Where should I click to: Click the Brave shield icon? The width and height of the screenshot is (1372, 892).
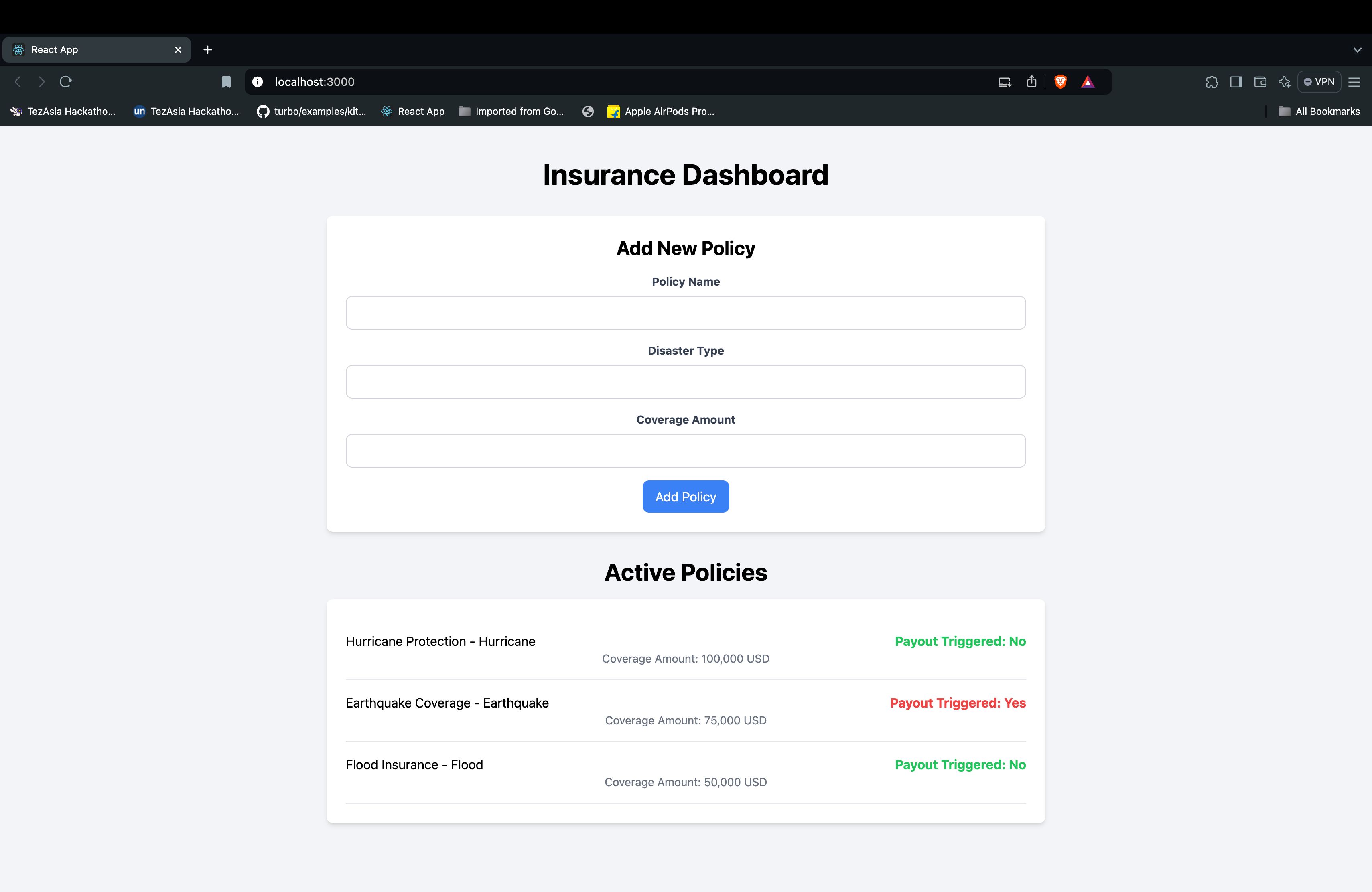click(1060, 81)
